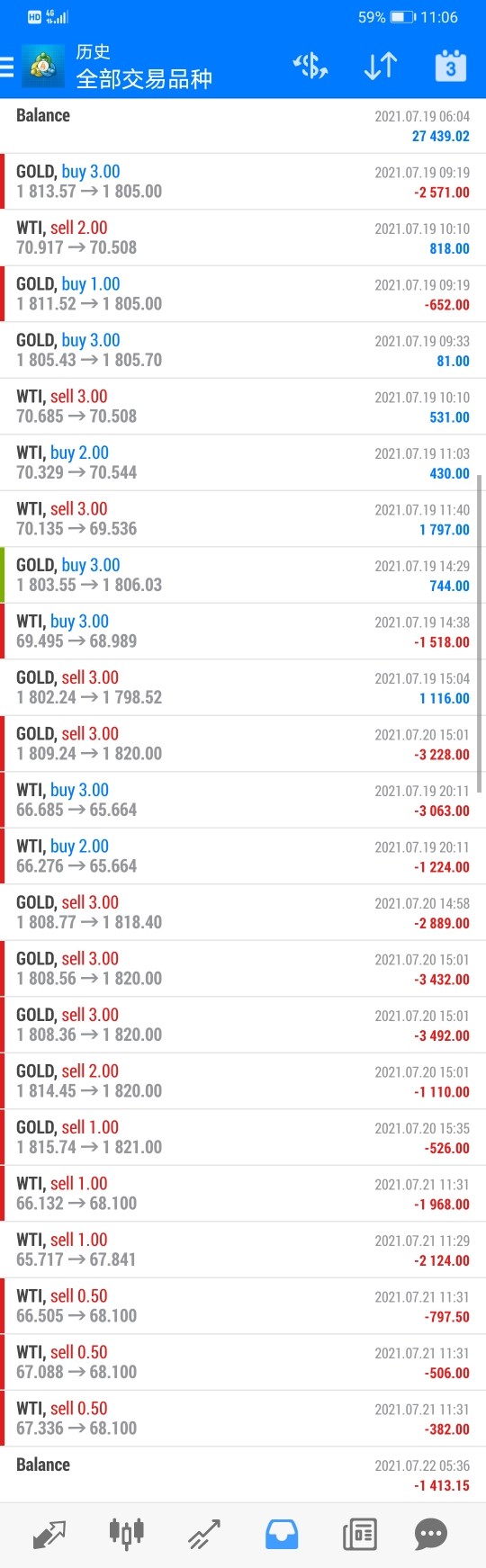
Task: Open the News tab icon
Action: click(359, 1534)
